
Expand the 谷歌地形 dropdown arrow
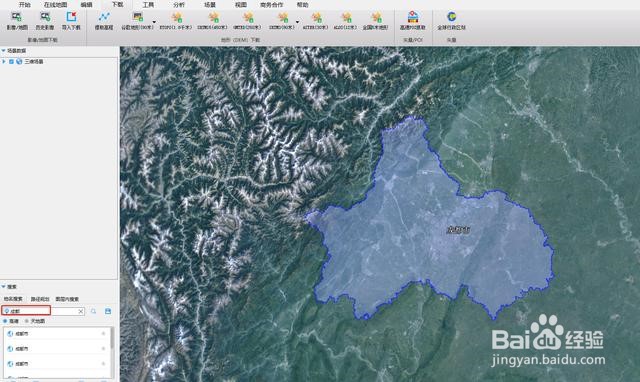[x=154, y=22]
